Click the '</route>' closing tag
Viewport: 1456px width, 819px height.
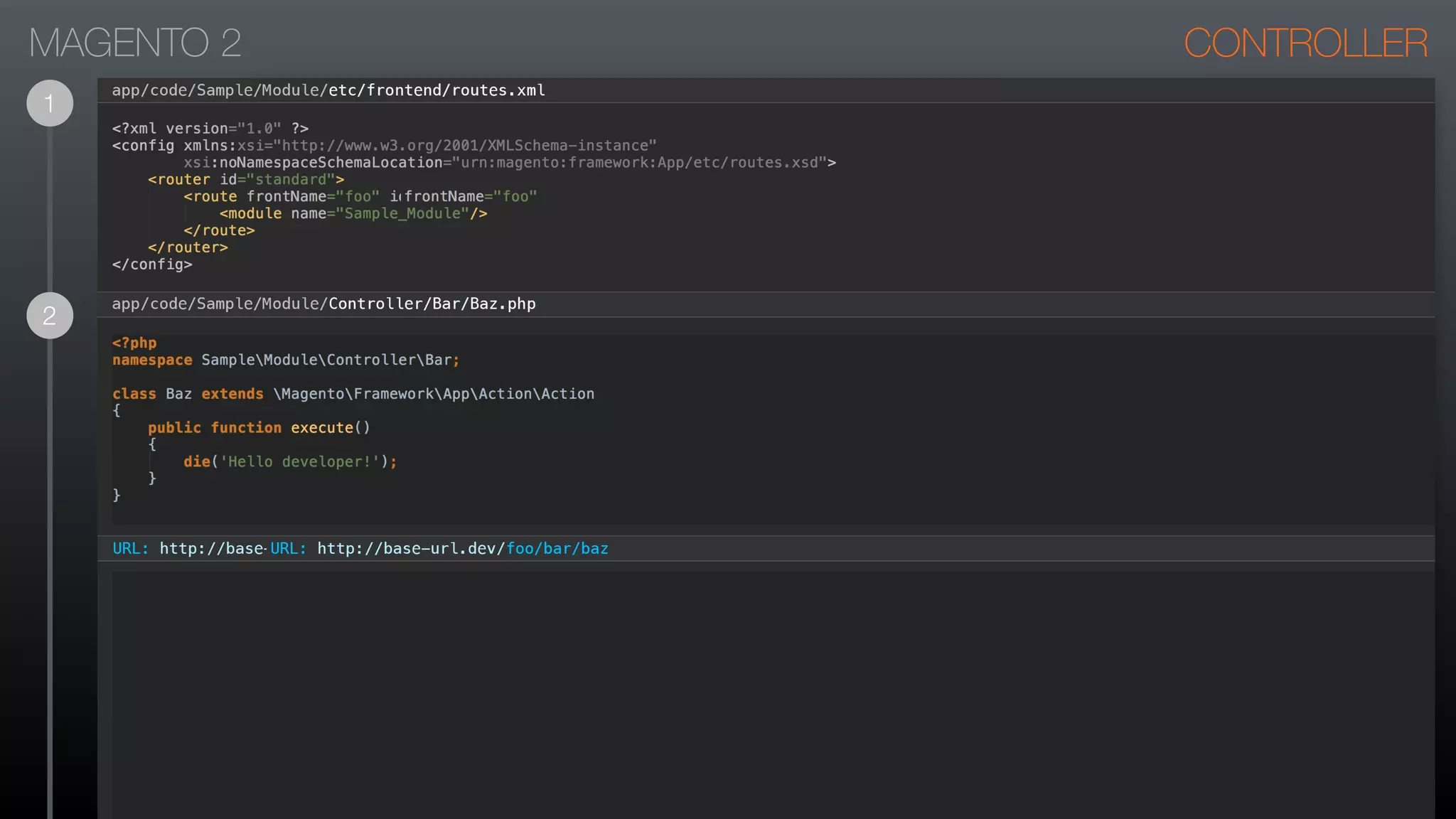pos(219,231)
